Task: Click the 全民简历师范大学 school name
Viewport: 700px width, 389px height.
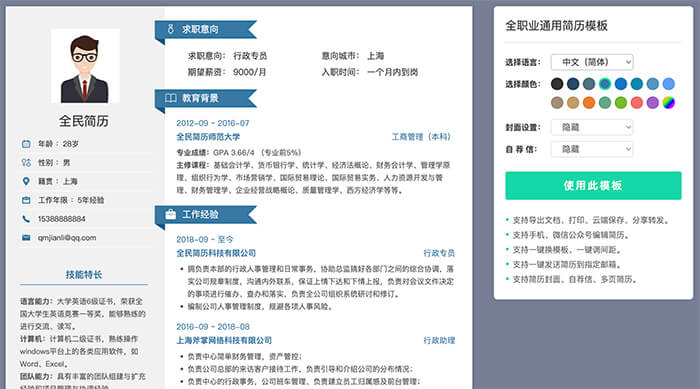Action: [x=208, y=137]
